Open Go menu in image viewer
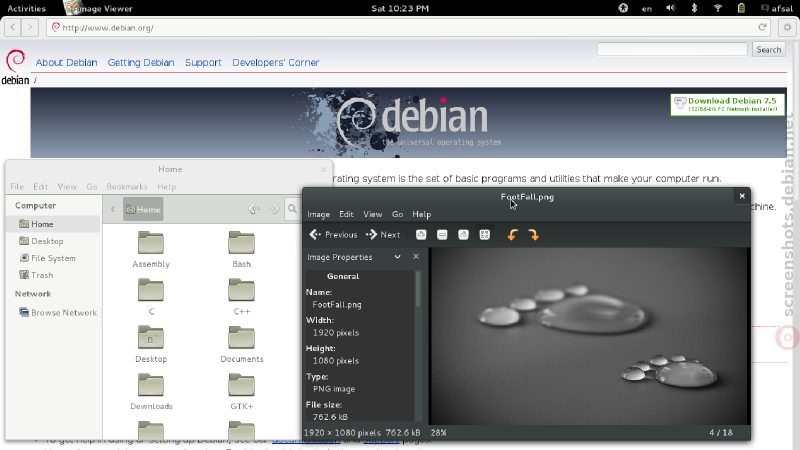The height and width of the screenshot is (450, 800). coord(397,214)
